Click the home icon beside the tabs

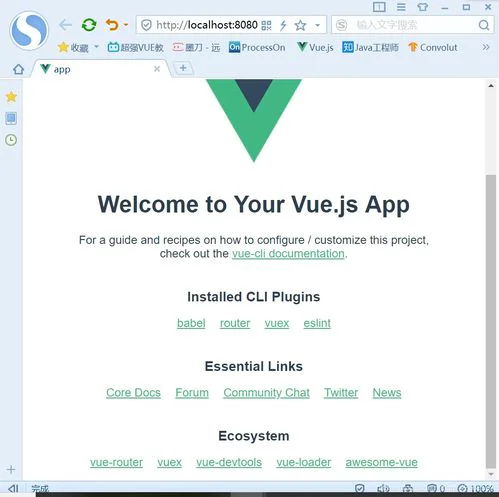click(18, 69)
